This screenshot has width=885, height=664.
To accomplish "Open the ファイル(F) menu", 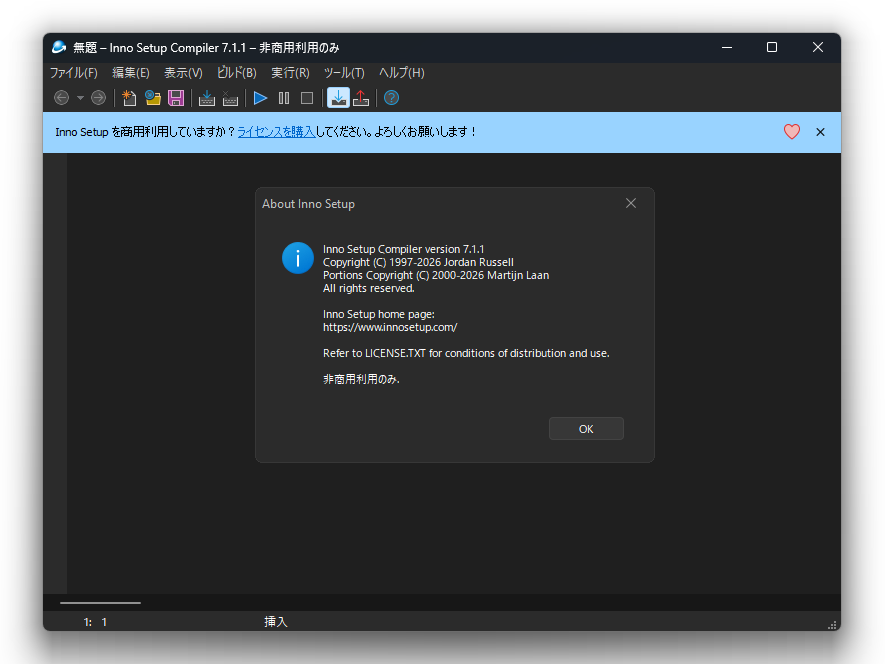I will point(73,73).
